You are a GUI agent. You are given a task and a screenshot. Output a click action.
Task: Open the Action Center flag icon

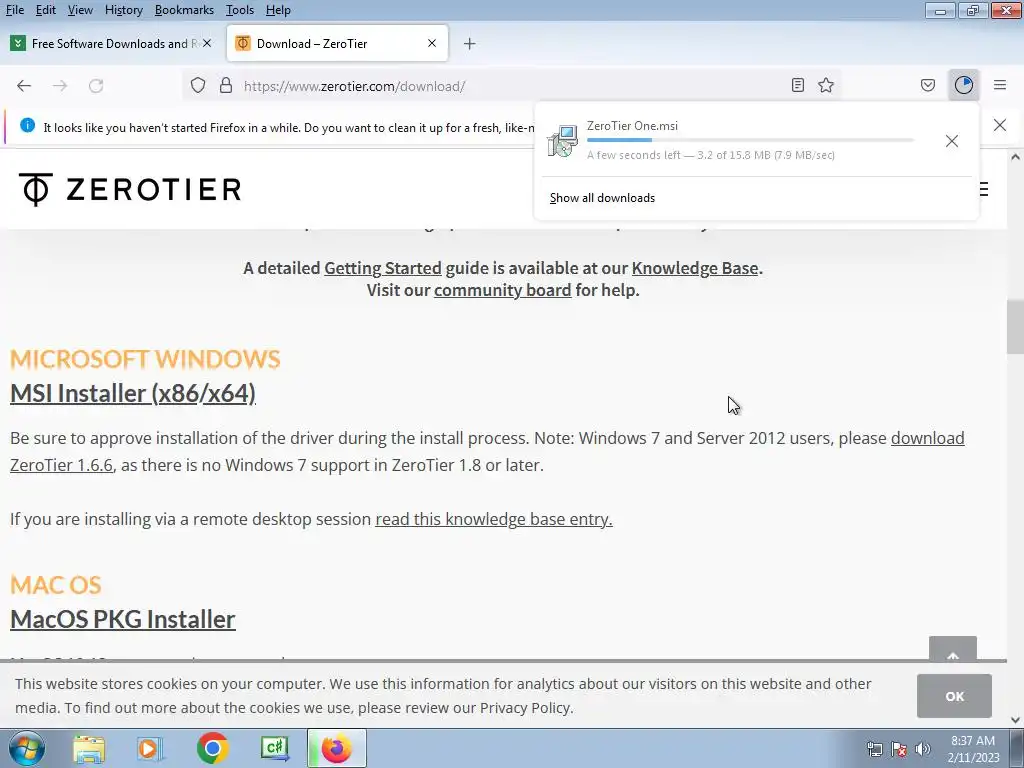[899, 749]
